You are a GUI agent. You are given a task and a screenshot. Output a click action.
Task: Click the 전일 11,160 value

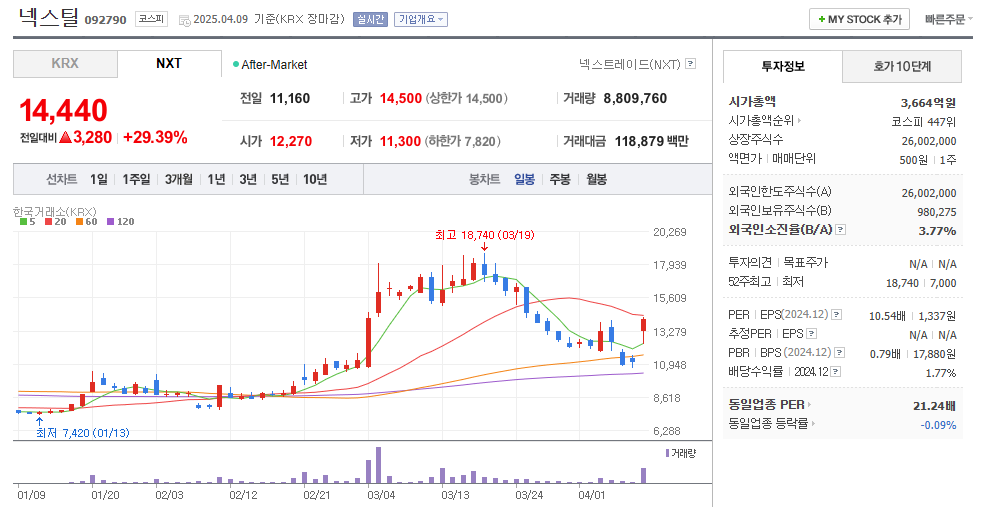click(290, 98)
